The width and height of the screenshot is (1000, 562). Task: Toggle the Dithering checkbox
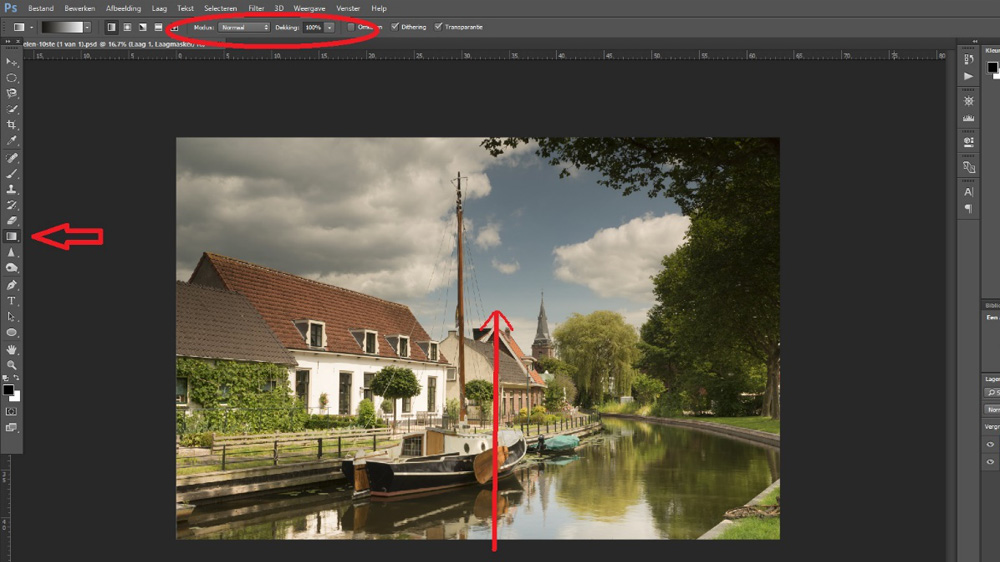click(395, 27)
